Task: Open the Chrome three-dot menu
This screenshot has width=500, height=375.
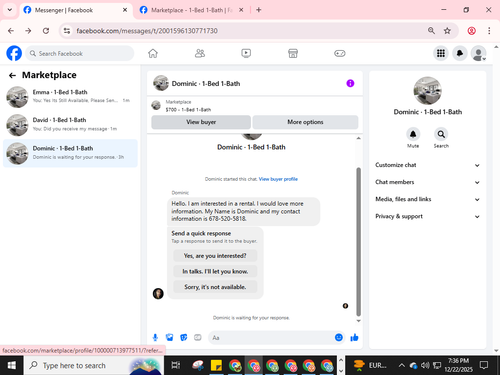Action: [489, 31]
